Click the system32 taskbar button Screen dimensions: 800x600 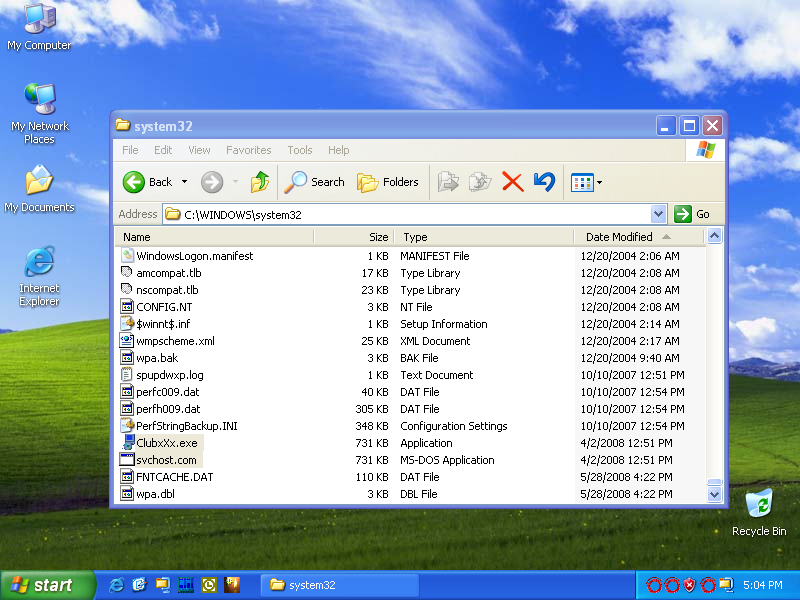[340, 585]
